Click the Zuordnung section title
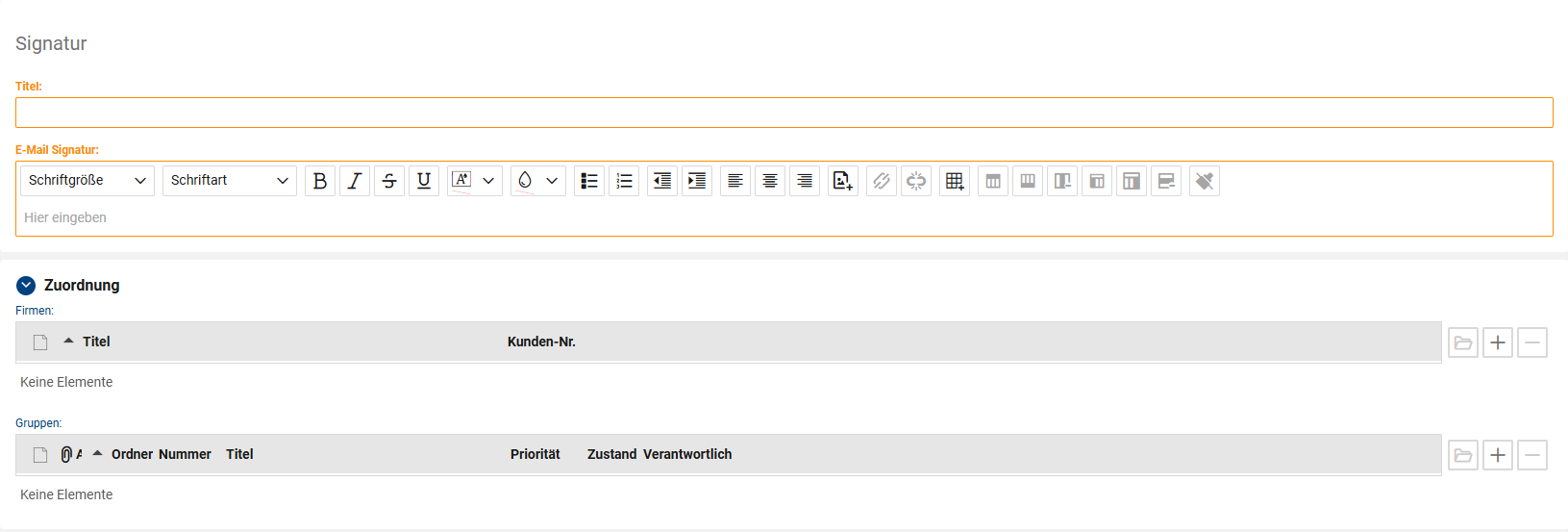 (82, 285)
